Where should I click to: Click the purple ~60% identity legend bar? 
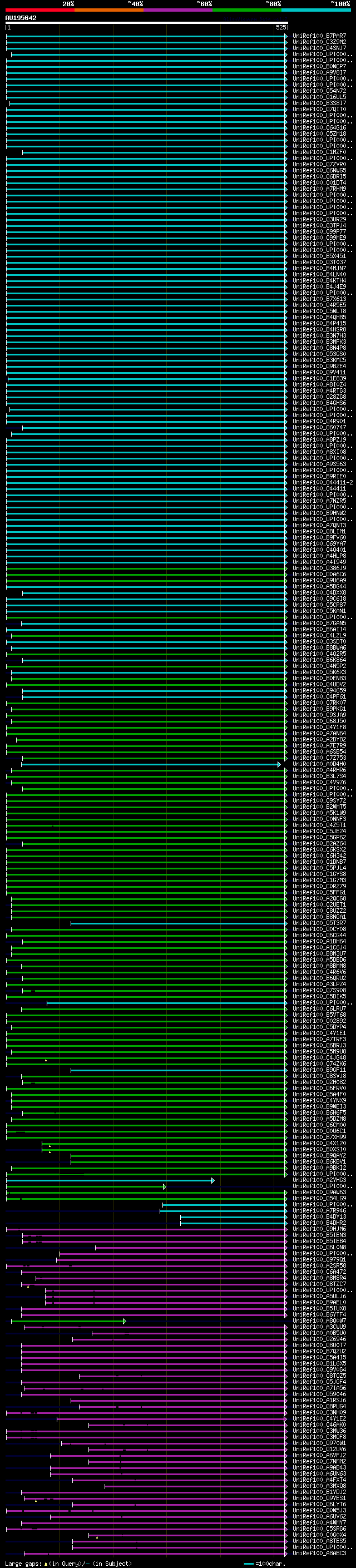[179, 10]
